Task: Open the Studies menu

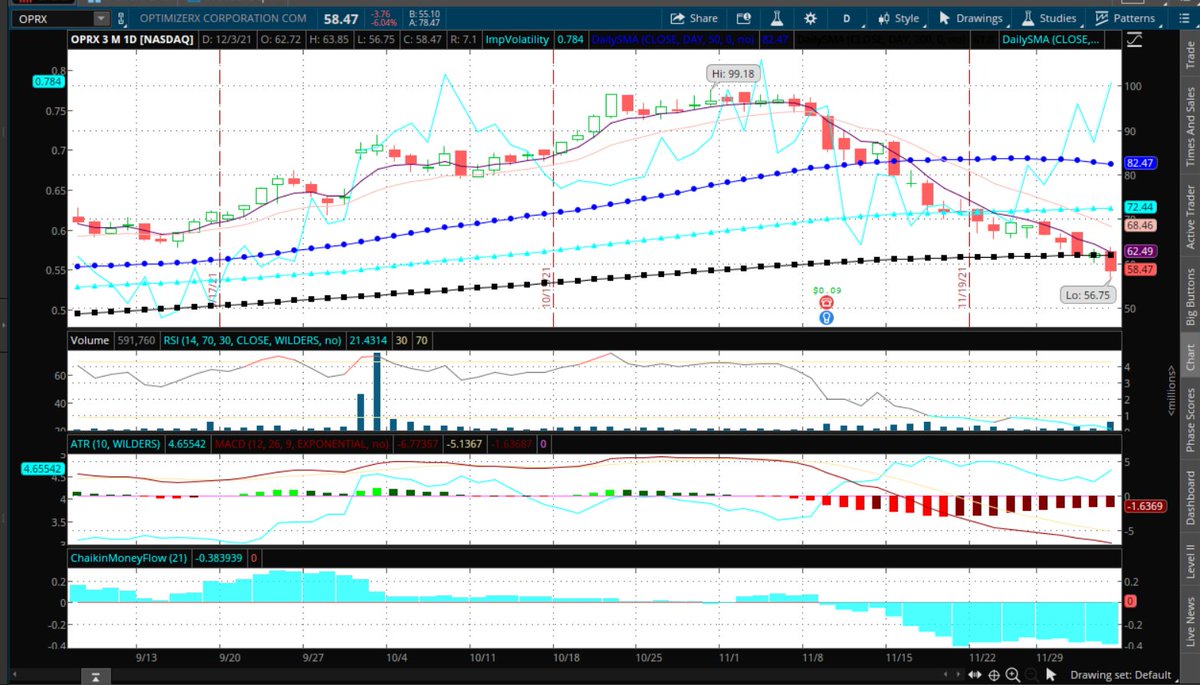Action: click(x=1048, y=18)
